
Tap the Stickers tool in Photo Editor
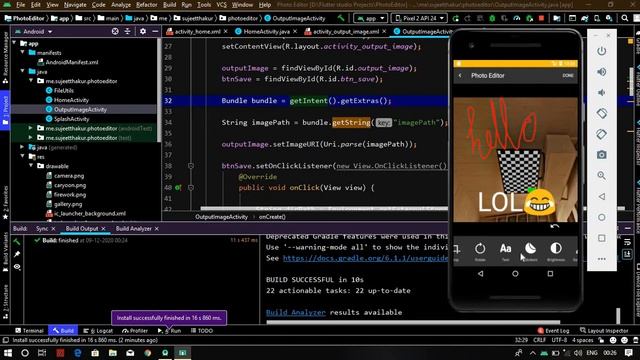tap(530, 251)
